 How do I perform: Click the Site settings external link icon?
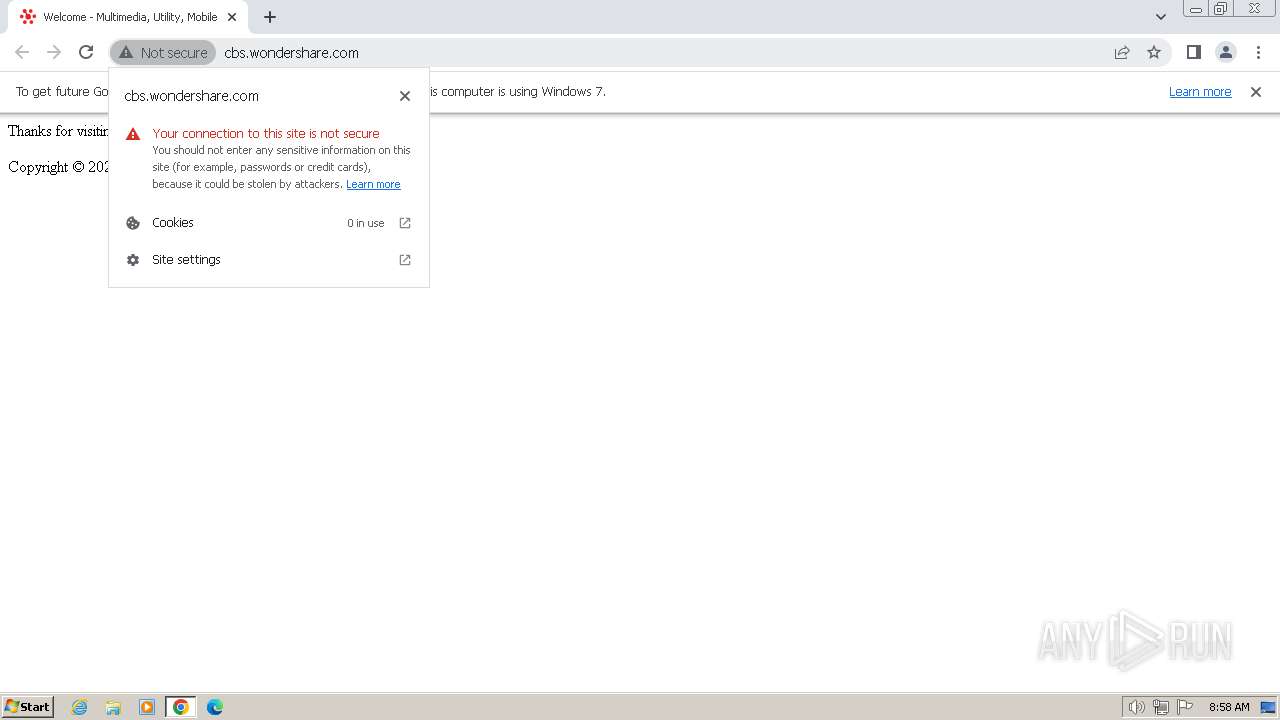coord(405,260)
